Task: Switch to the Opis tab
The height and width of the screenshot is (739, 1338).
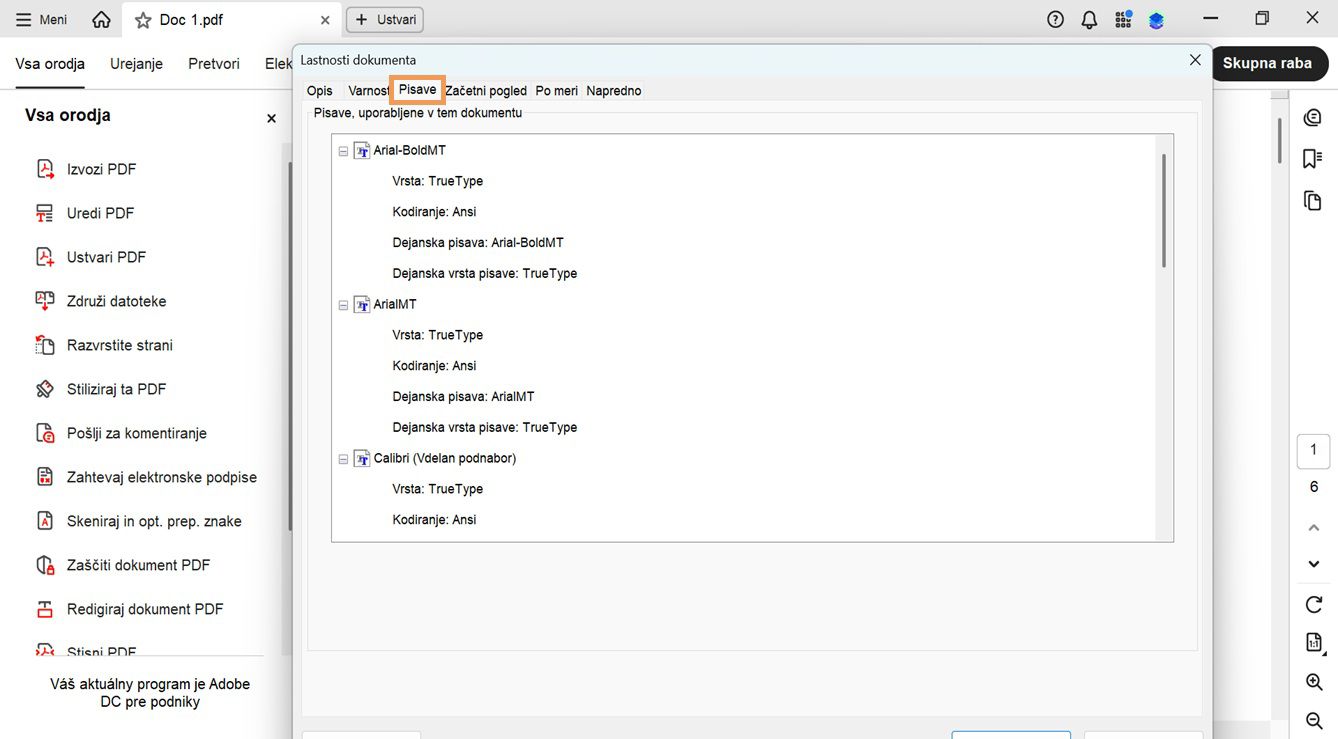Action: (x=320, y=91)
